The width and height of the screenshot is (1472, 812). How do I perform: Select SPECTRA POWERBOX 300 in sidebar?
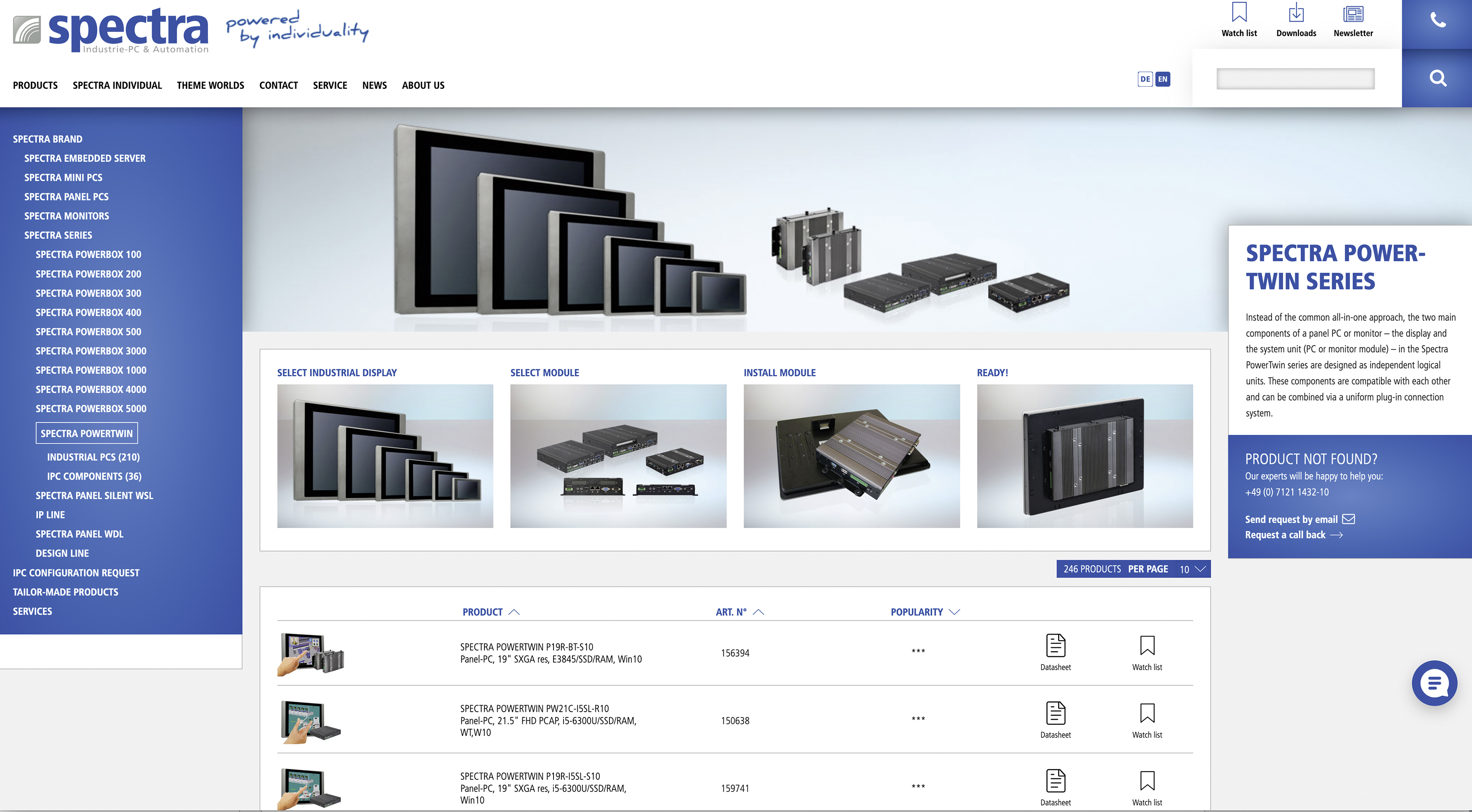click(x=88, y=294)
